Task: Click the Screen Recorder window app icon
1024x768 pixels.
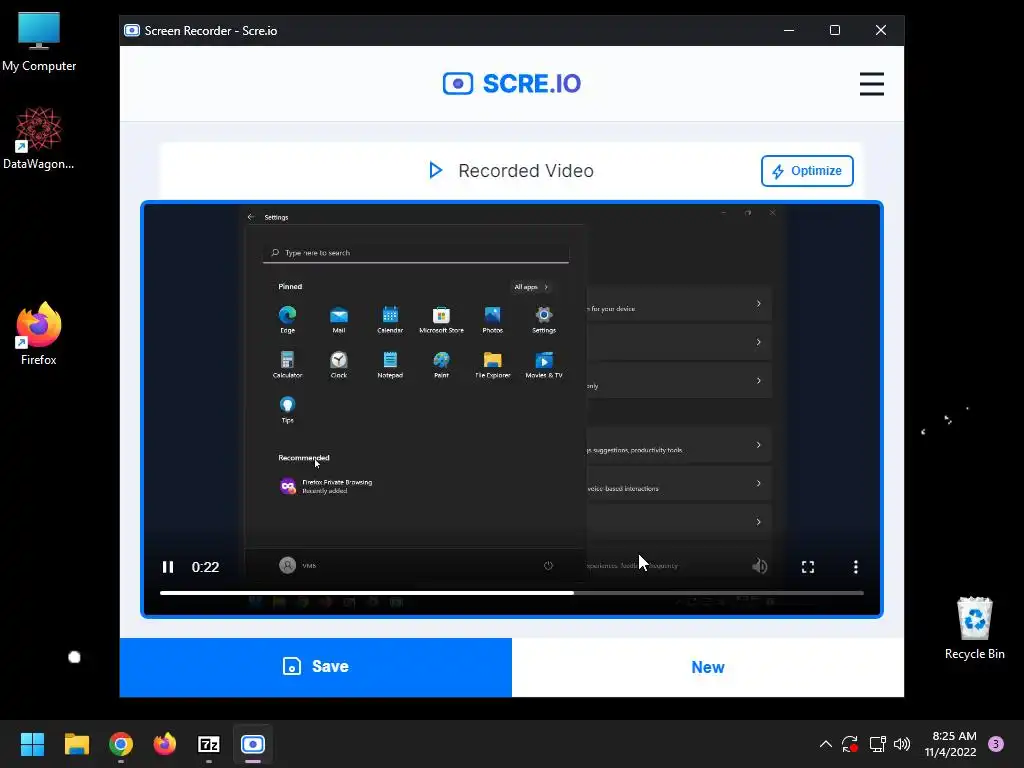Action: coord(132,31)
